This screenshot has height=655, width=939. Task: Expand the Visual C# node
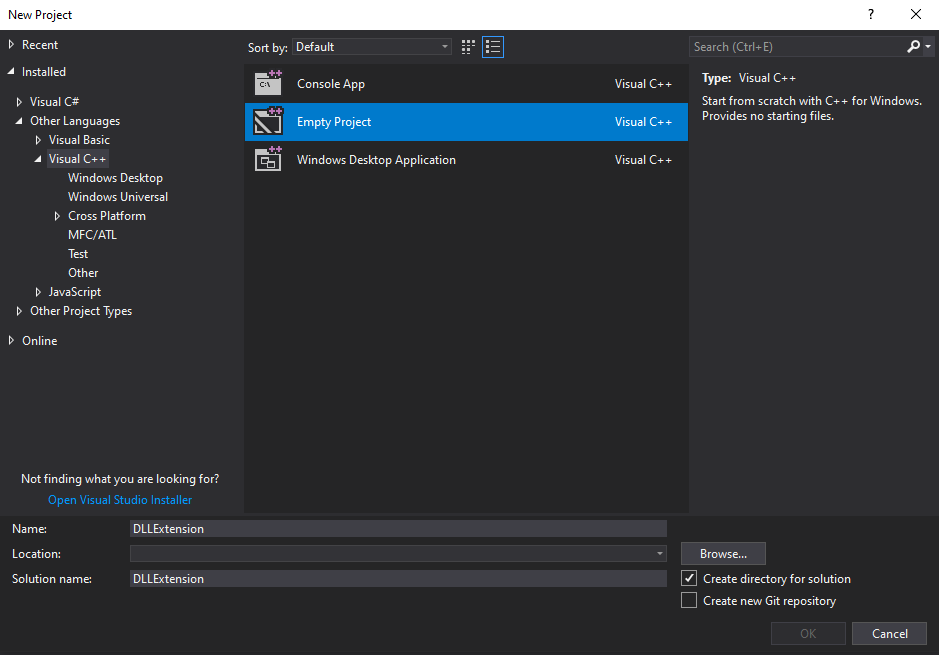point(19,102)
